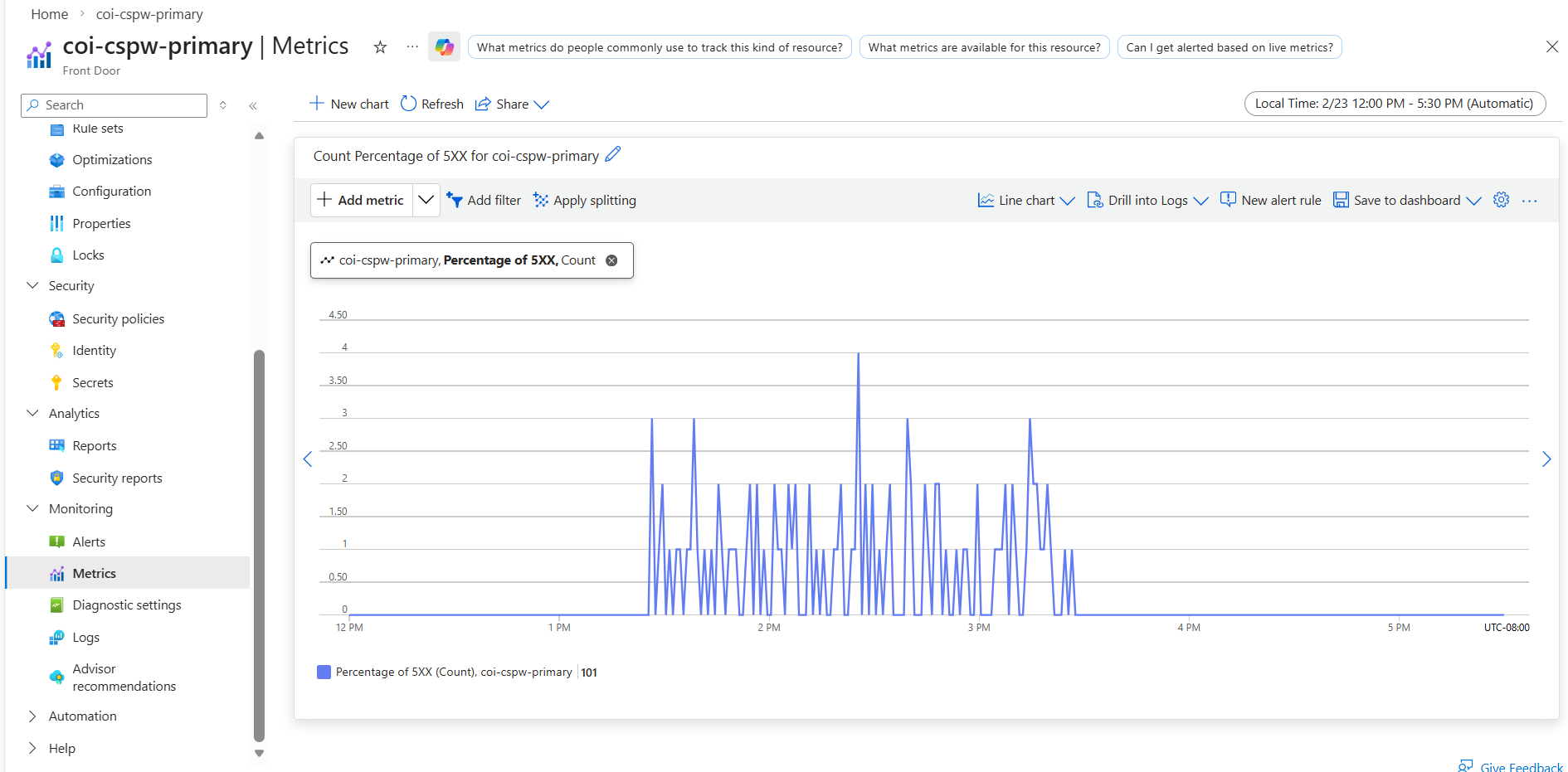
Task: Click the Give Feedback icon
Action: [x=1466, y=766]
